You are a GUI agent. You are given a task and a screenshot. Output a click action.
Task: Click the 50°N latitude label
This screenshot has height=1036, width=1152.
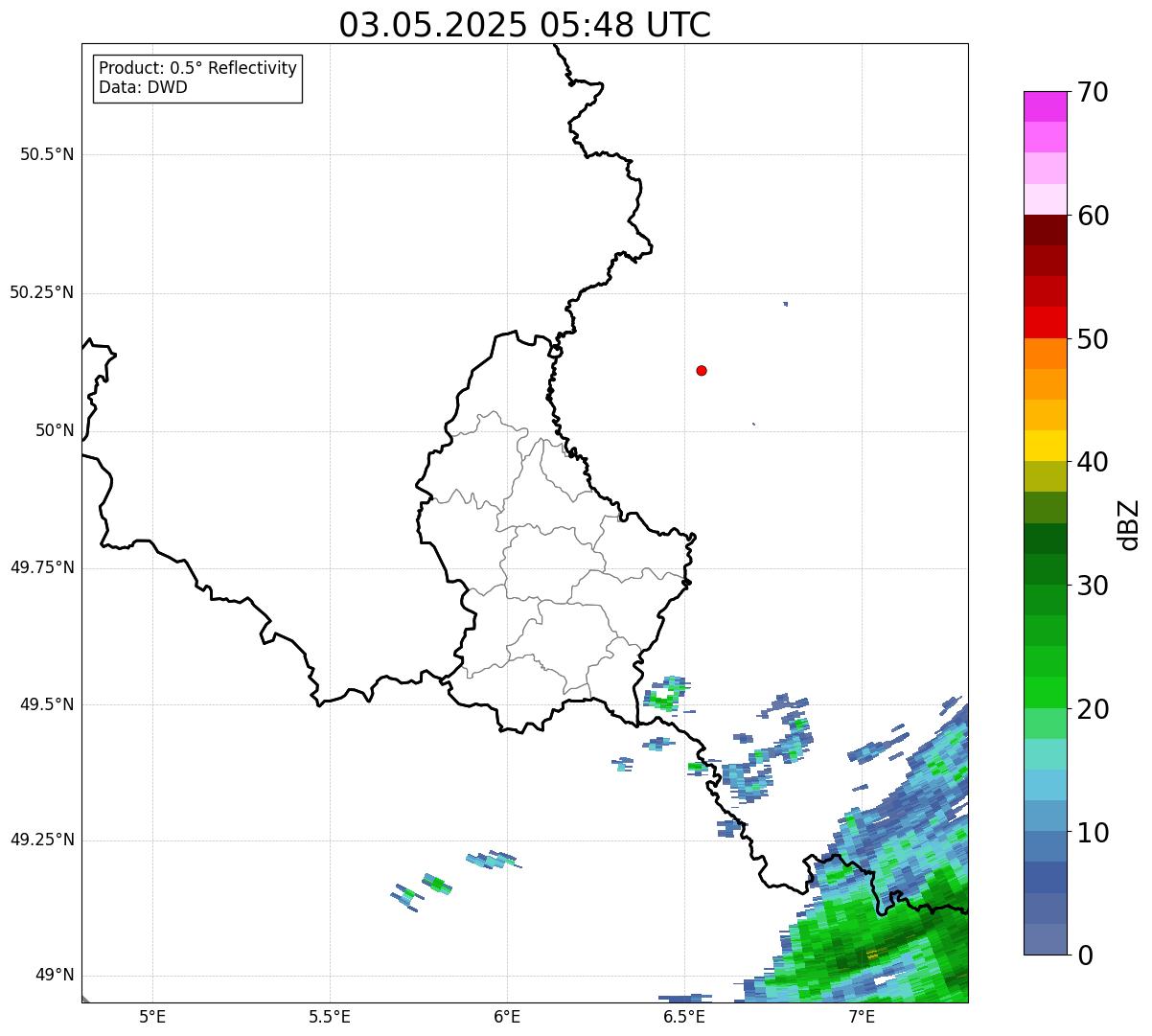[55, 430]
